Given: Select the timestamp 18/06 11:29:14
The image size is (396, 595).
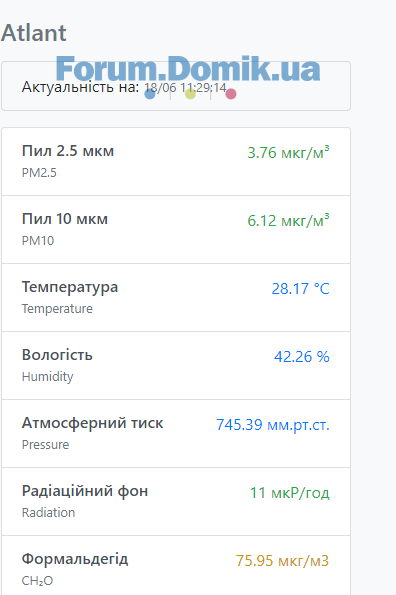Looking at the screenshot, I should point(185,88).
